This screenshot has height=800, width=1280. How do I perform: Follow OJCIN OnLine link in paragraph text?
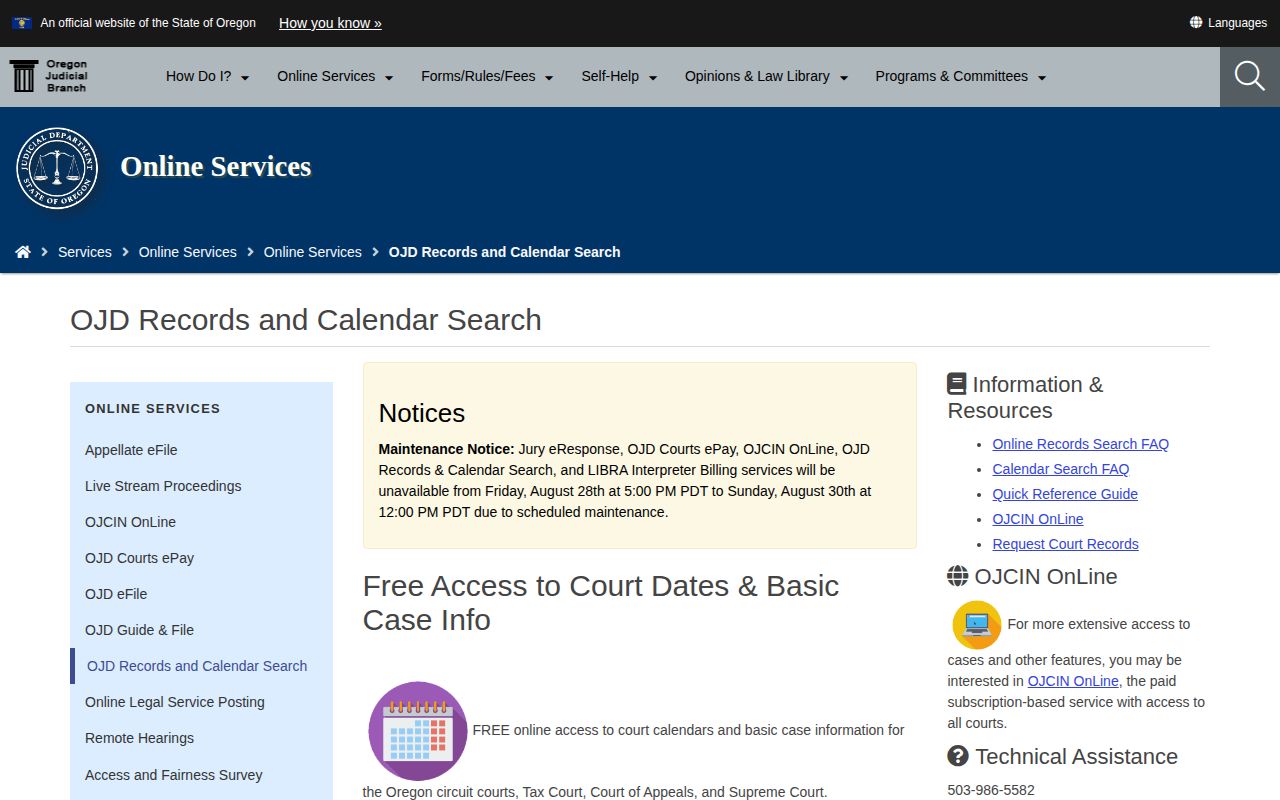[x=1073, y=681]
